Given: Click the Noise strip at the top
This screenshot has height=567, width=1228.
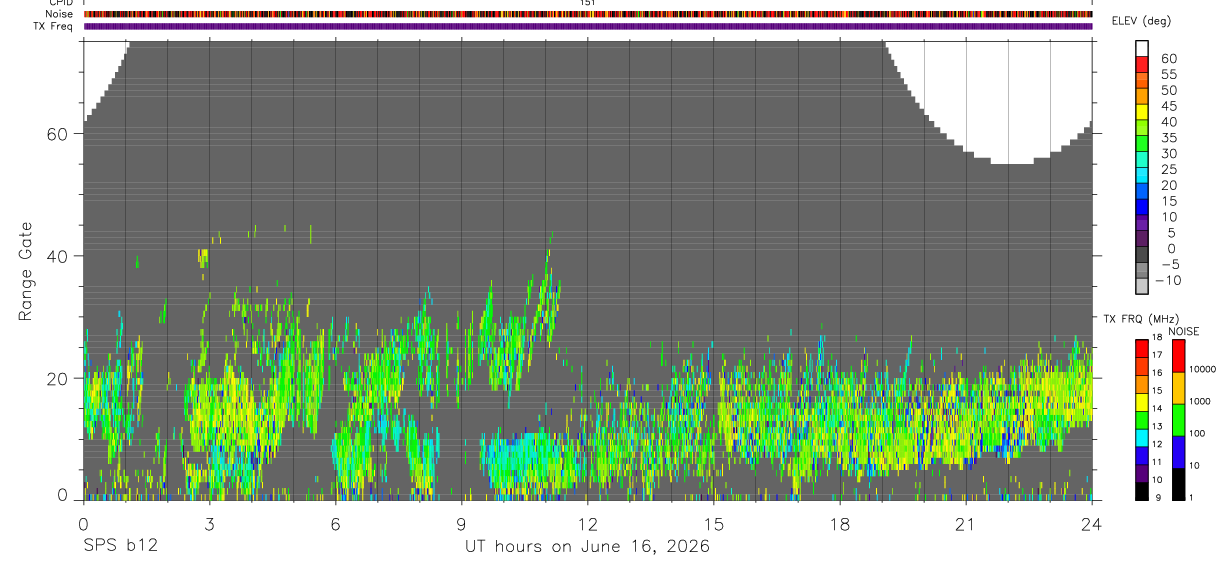Looking at the screenshot, I should click(588, 14).
